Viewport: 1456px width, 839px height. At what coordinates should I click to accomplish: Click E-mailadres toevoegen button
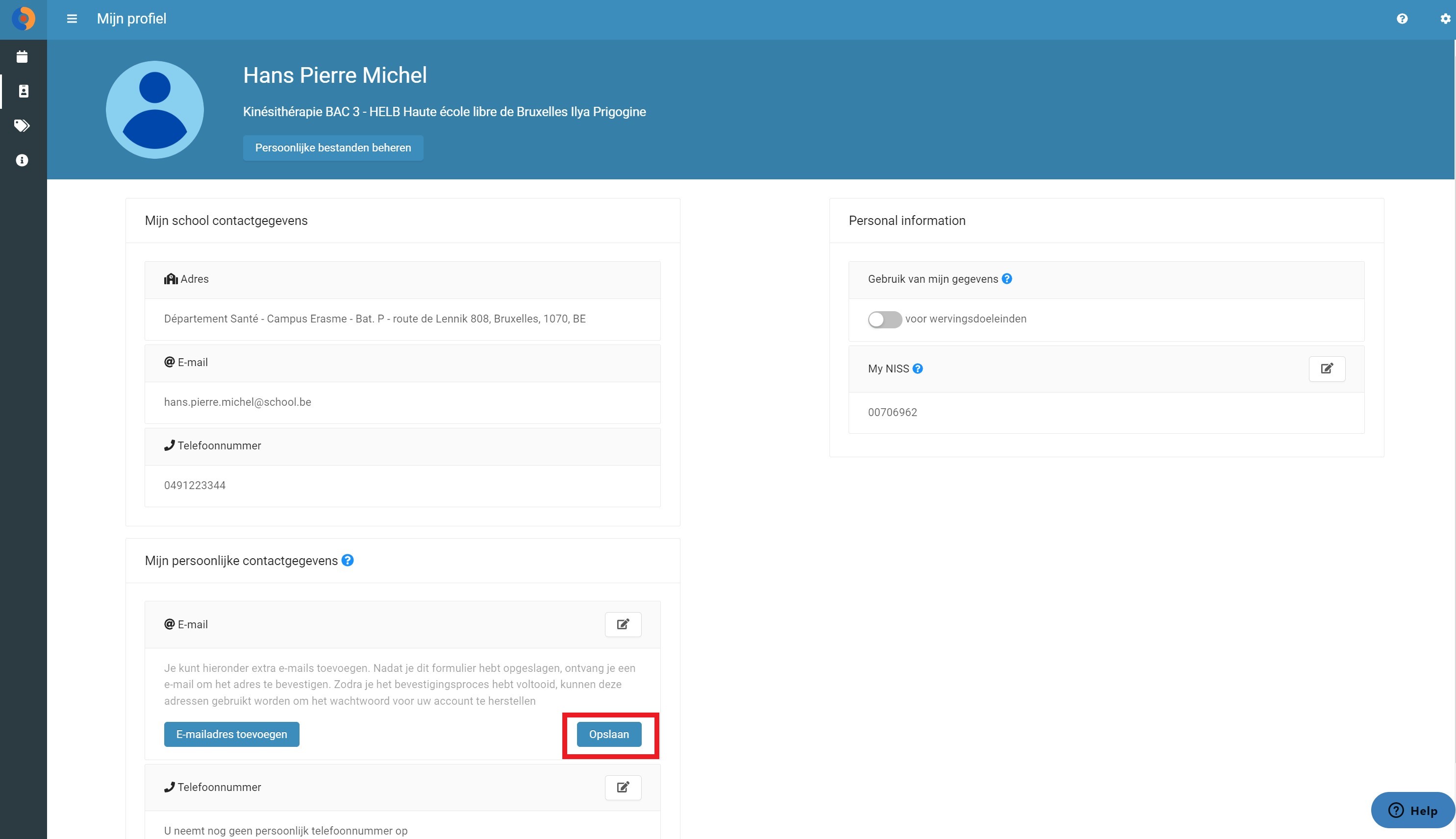[x=232, y=734]
